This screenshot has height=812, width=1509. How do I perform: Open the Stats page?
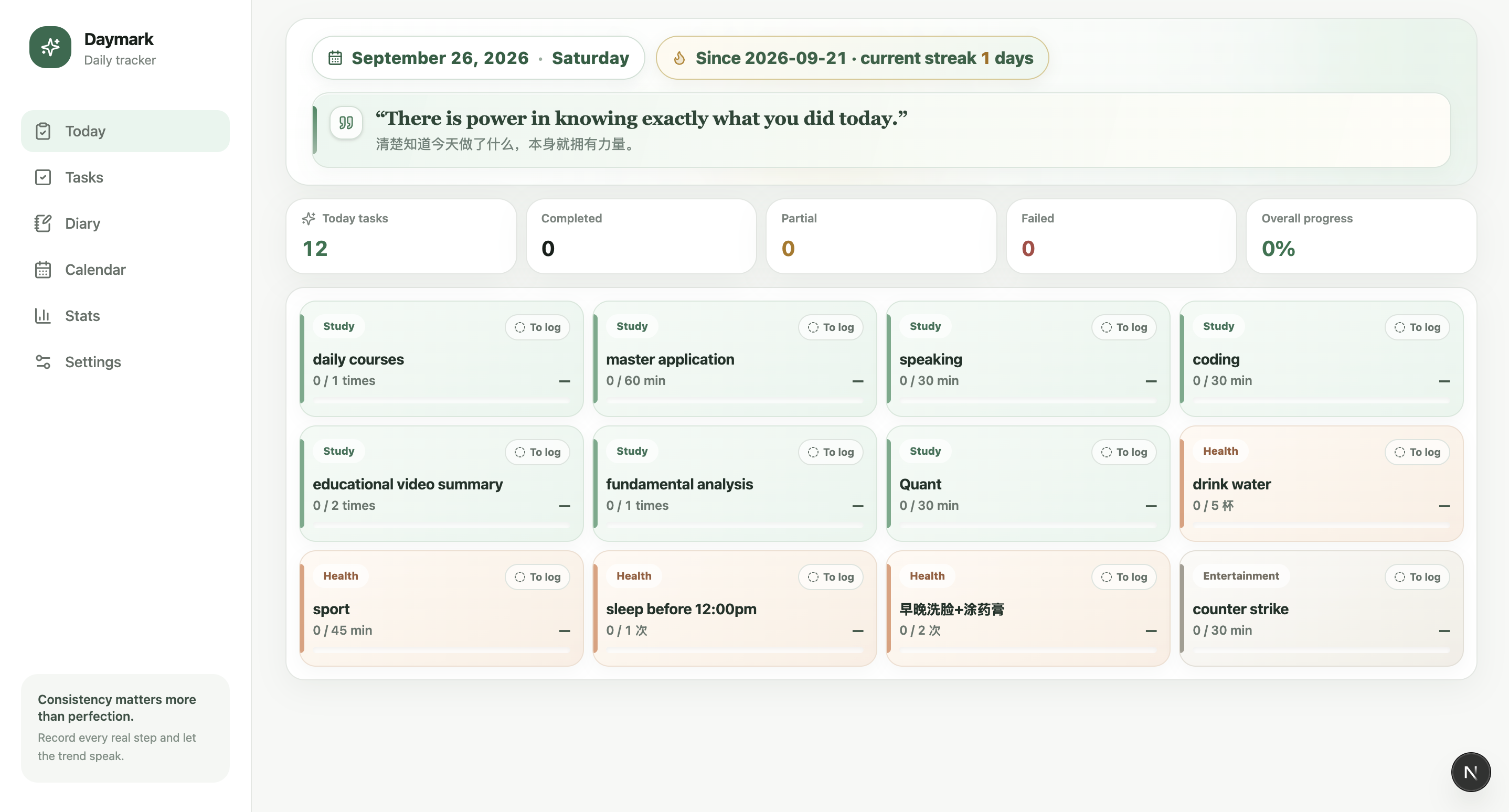125,316
